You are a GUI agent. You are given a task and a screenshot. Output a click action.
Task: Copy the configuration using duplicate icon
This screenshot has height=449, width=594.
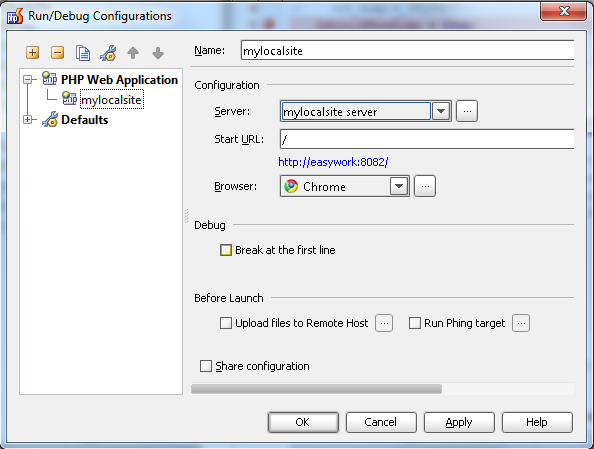pos(83,53)
